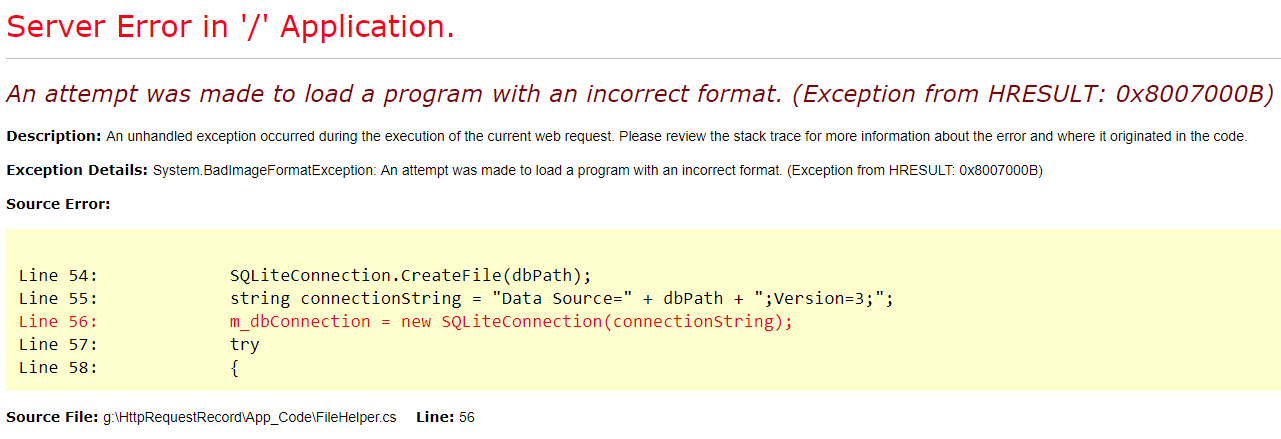Click the 'Line 58:' number label
The height and width of the screenshot is (439, 1281).
pyautogui.click(x=58, y=367)
